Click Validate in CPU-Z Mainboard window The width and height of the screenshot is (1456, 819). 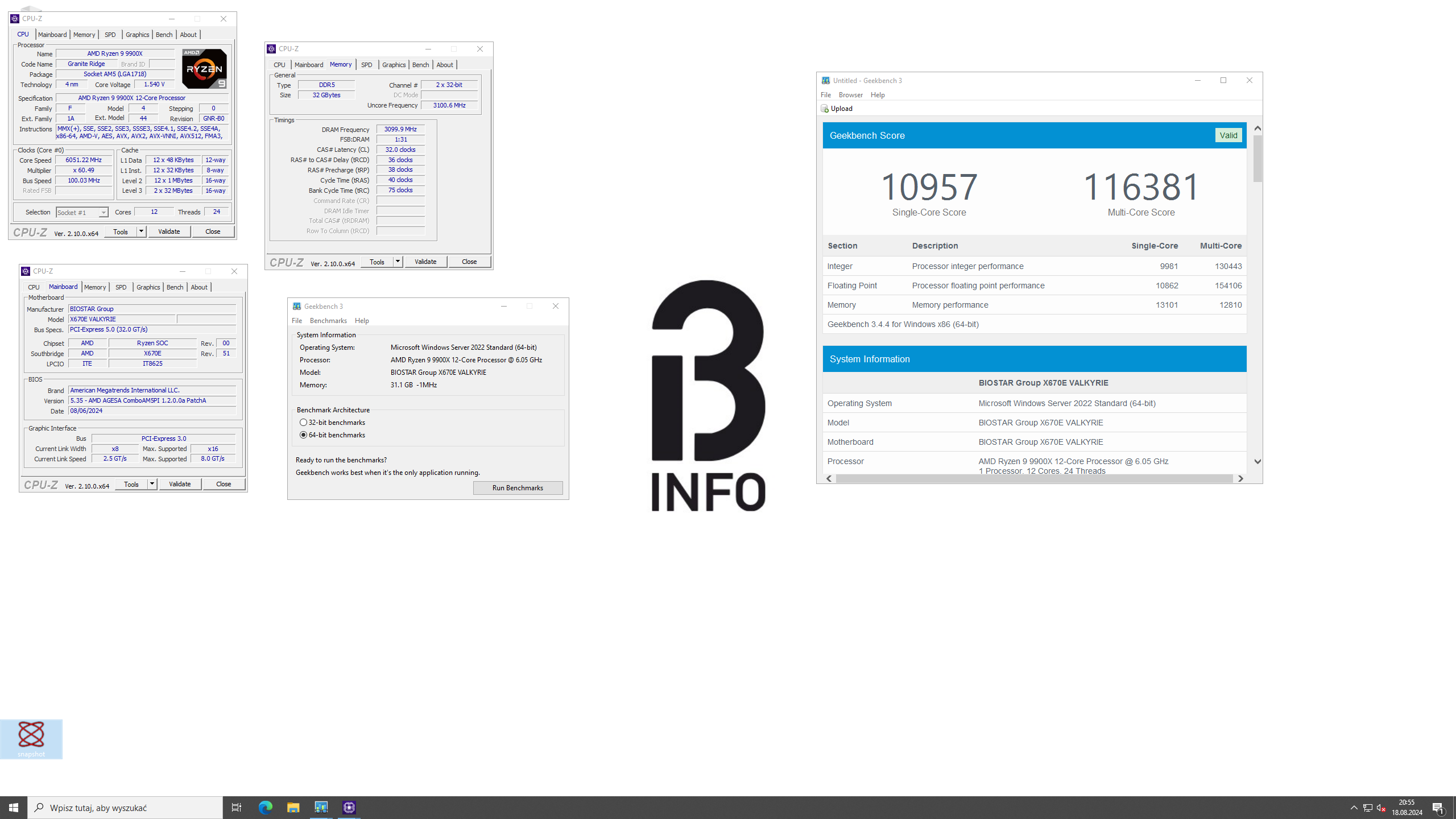tap(180, 484)
